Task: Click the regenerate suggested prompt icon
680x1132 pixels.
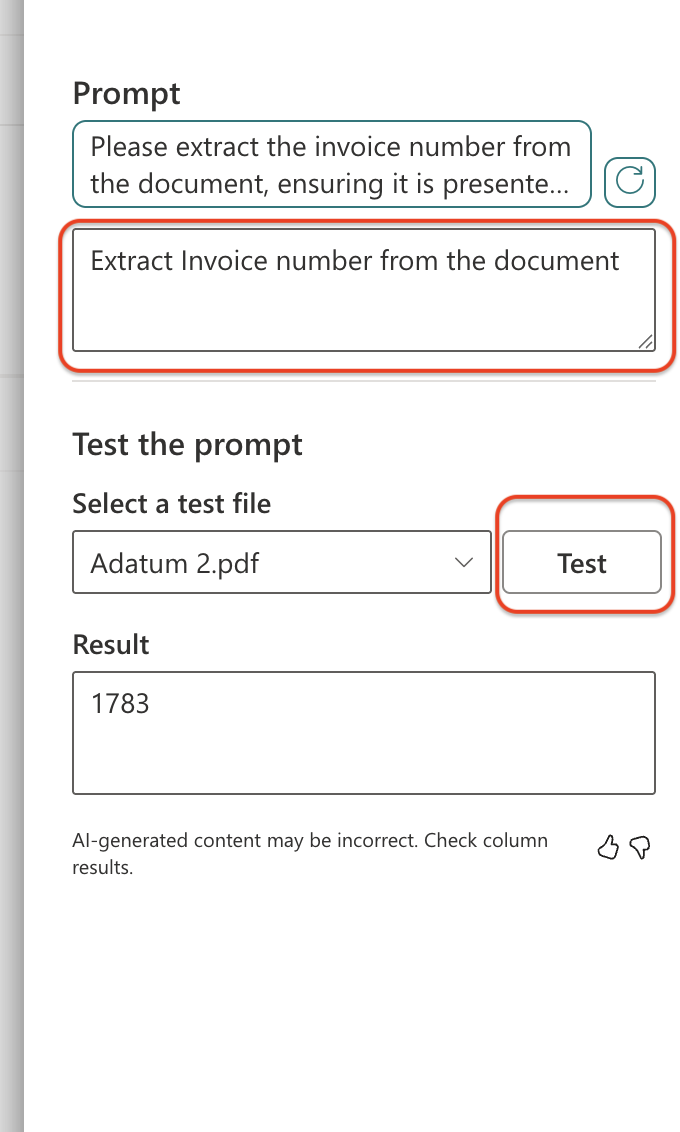Action: point(629,182)
